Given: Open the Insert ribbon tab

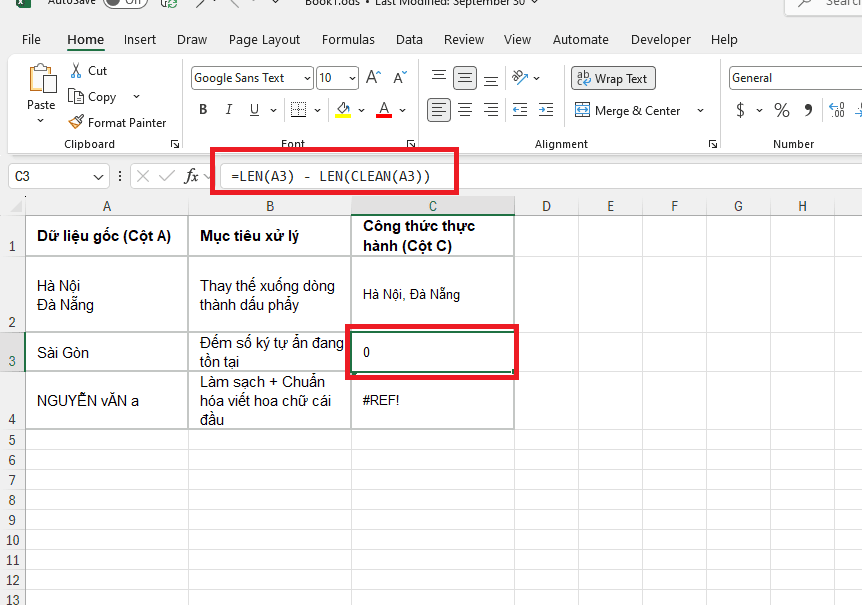Looking at the screenshot, I should [140, 40].
